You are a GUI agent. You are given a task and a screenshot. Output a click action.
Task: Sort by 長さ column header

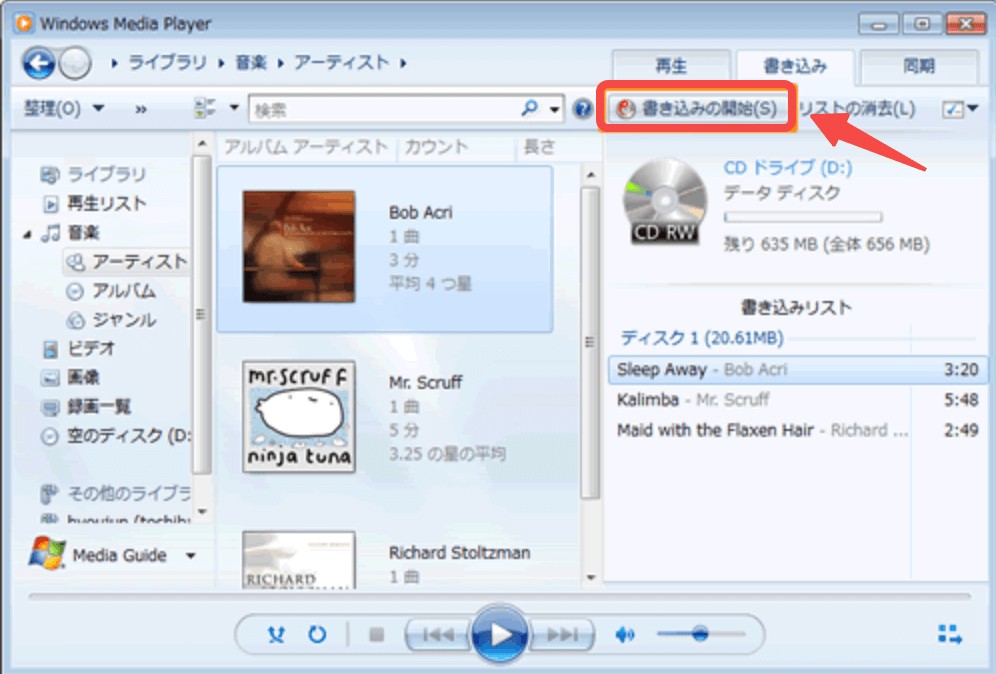point(539,147)
